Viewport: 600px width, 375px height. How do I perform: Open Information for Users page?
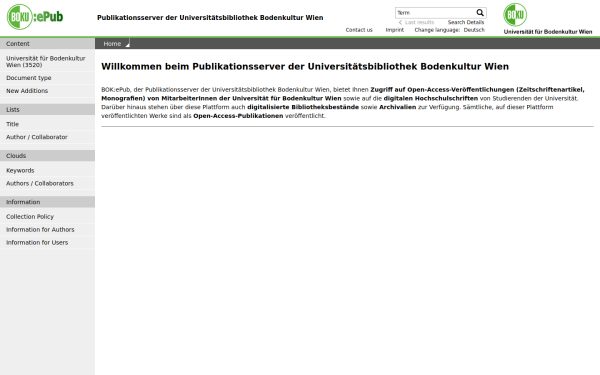[37, 243]
